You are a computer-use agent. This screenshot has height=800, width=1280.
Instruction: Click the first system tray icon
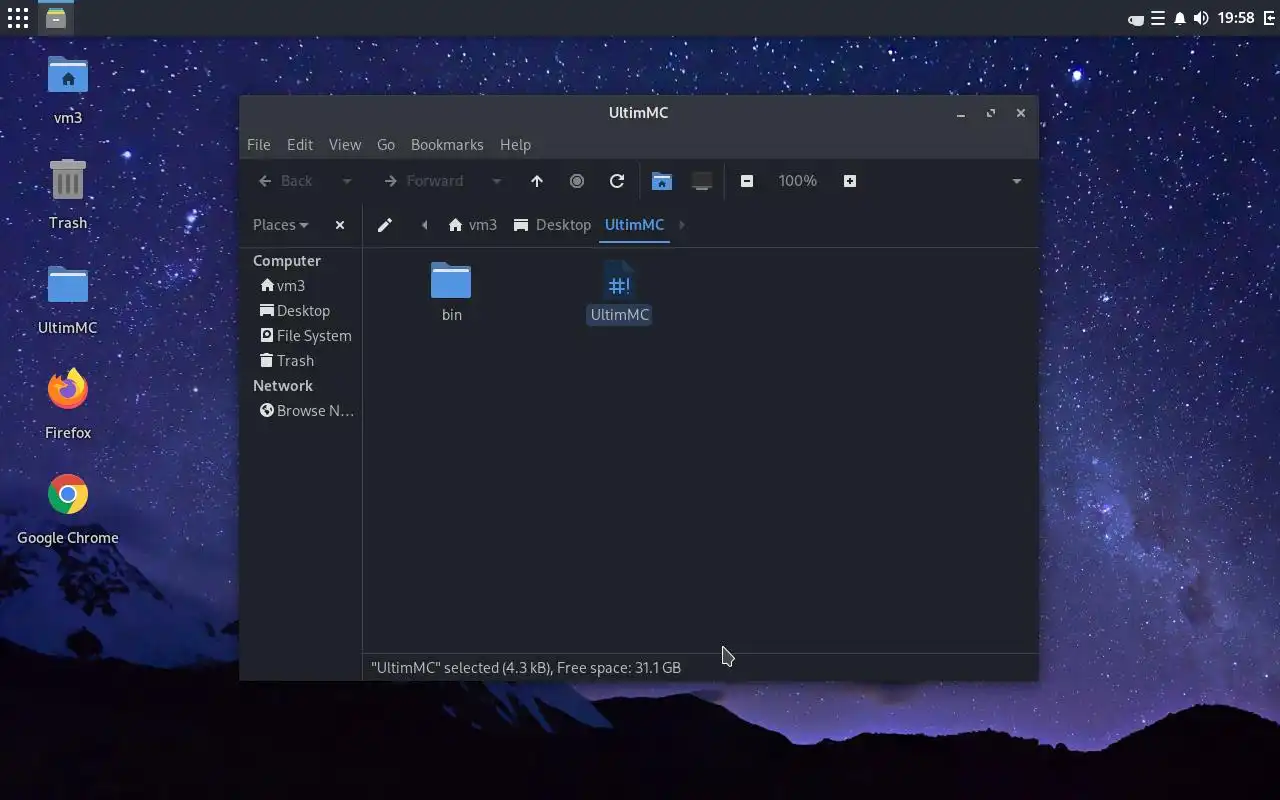tap(1136, 19)
